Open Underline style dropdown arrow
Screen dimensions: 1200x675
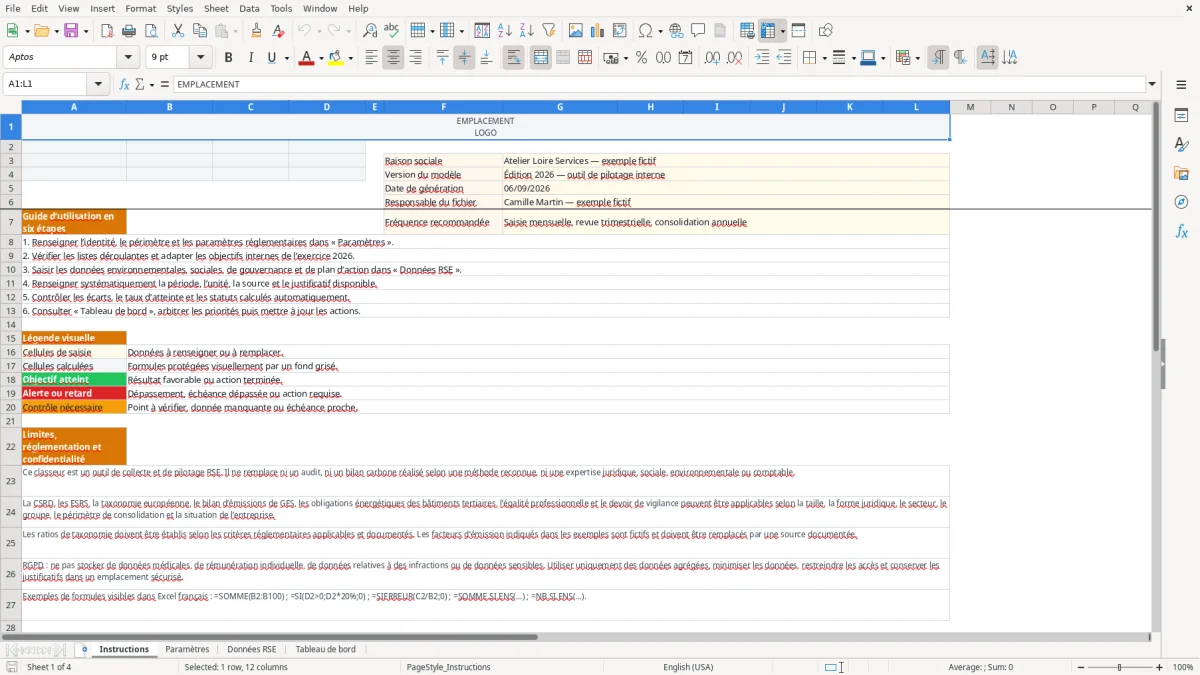286,58
